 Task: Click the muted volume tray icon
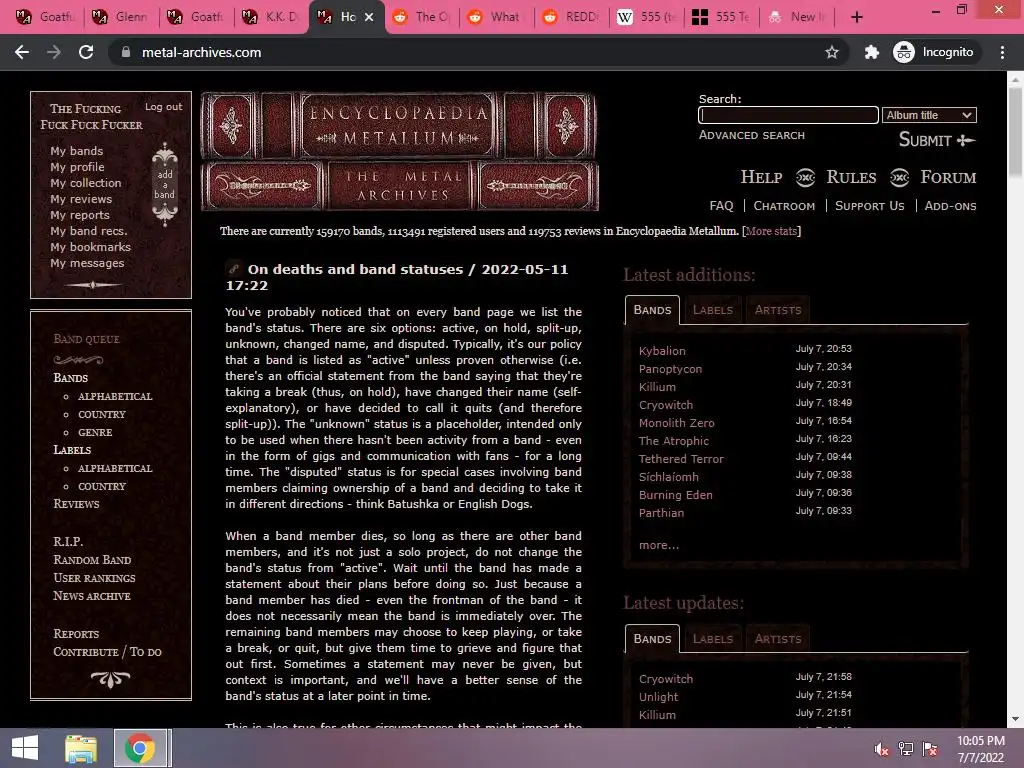coord(881,748)
